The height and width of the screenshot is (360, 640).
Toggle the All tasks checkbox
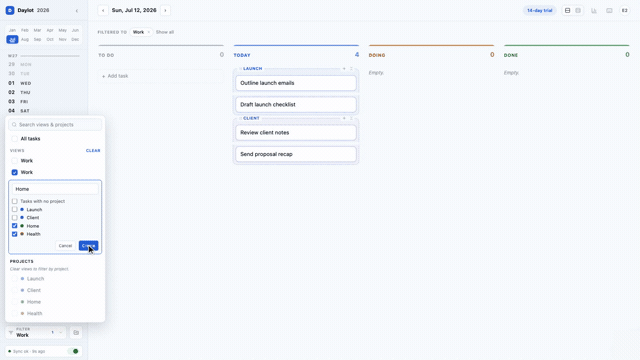(15, 139)
